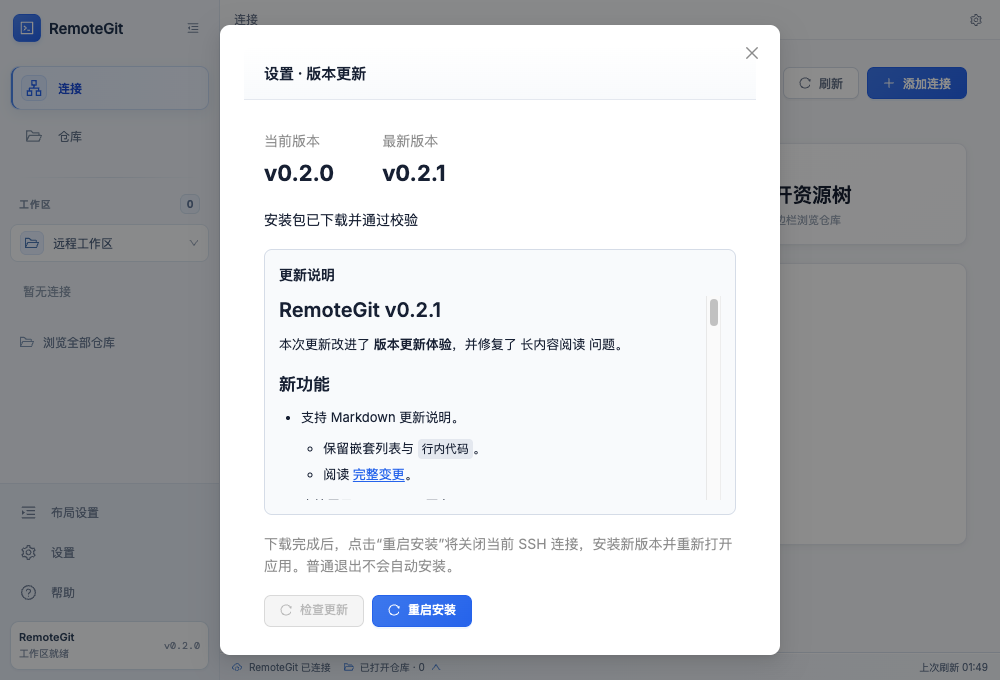Click 已打开仓库 · 0 in the status bar

[x=392, y=667]
